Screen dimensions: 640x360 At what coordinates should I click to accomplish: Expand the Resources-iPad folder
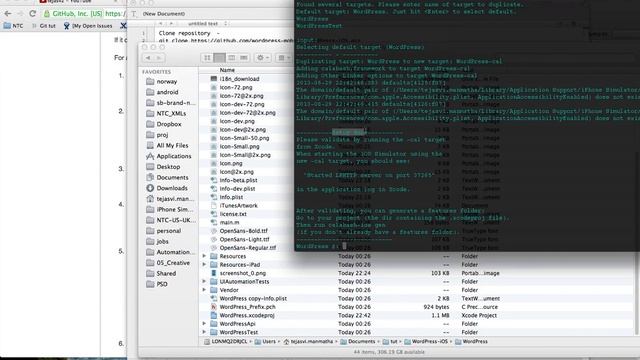[x=204, y=264]
